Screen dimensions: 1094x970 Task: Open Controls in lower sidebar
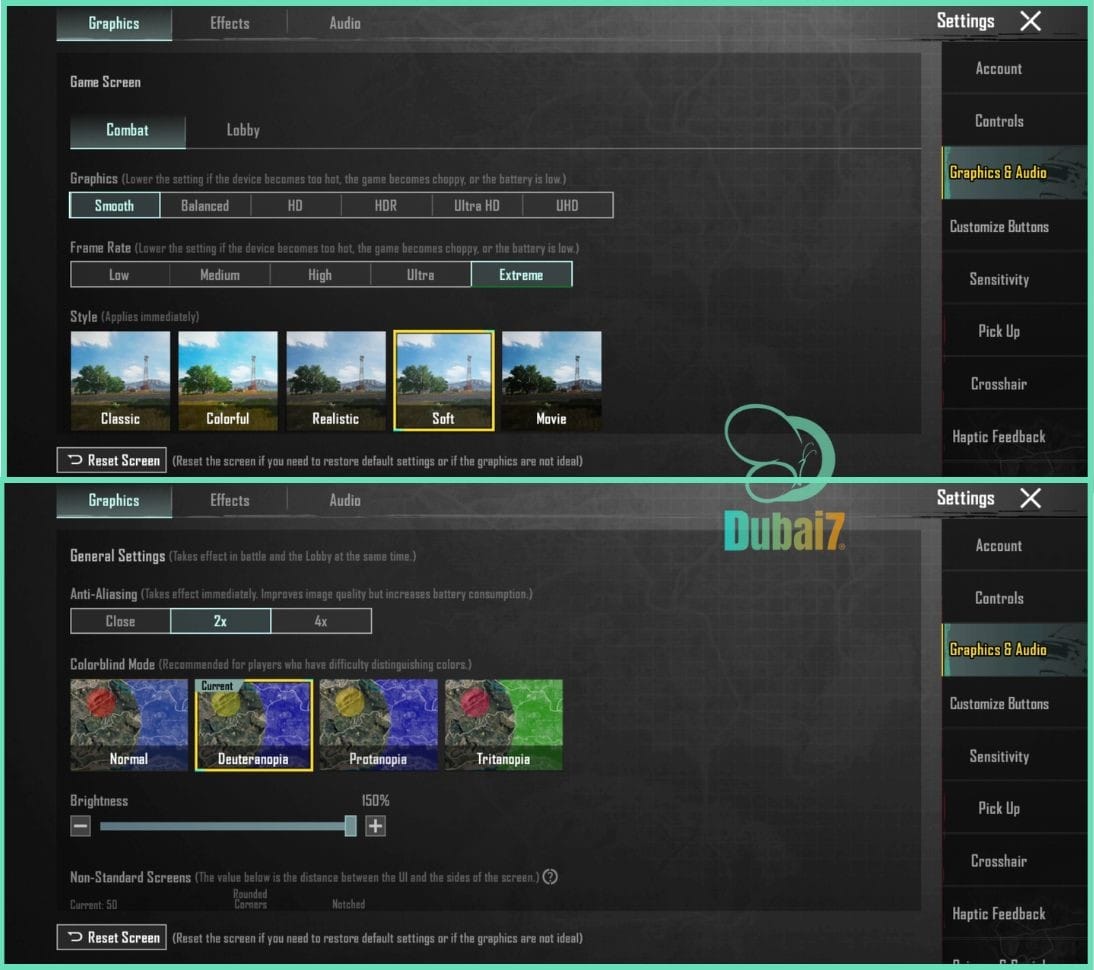[x=1014, y=598]
